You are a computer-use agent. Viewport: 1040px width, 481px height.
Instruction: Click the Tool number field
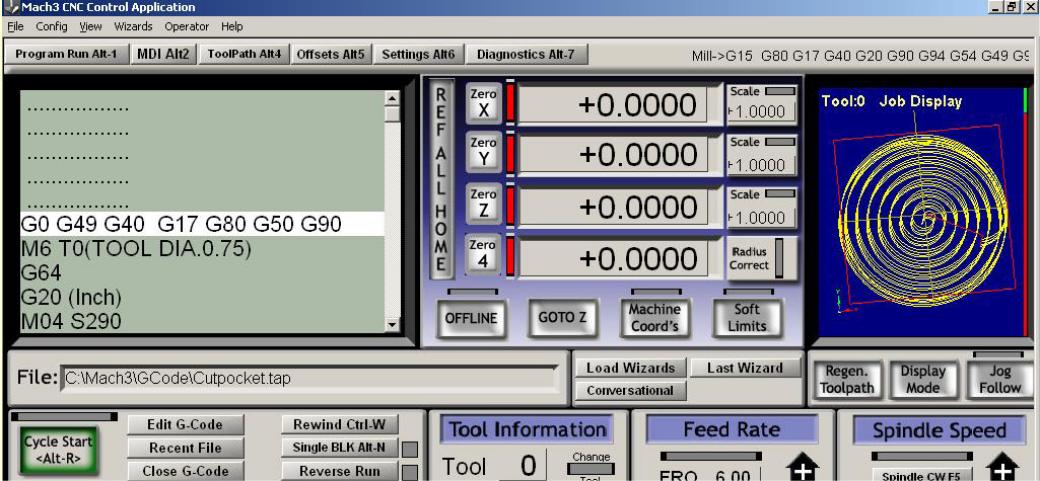pyautogui.click(x=521, y=466)
